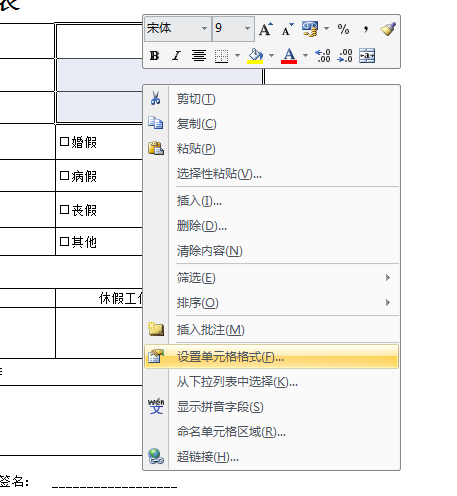
Task: Click the note icon beside 插入批注
Action: click(x=156, y=329)
